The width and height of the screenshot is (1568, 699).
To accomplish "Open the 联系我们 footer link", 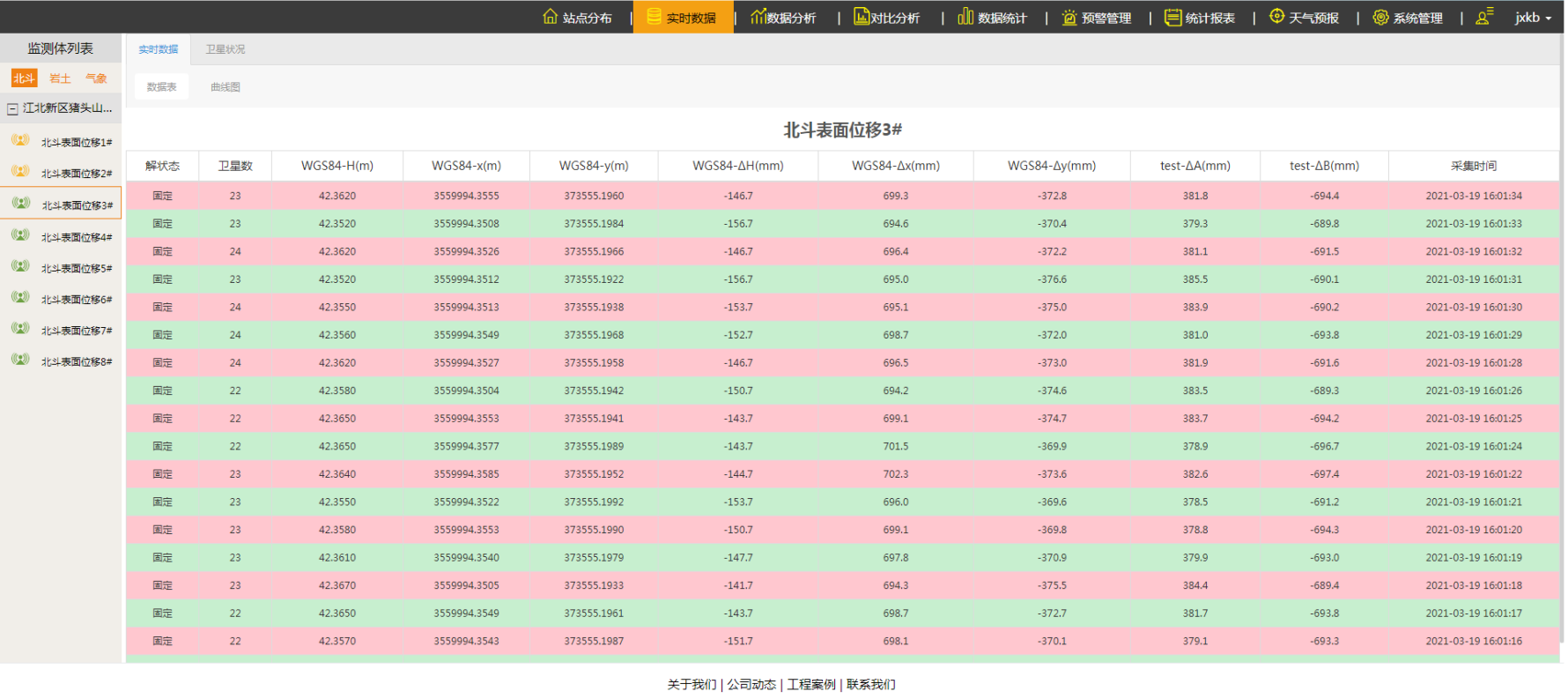I will point(870,685).
